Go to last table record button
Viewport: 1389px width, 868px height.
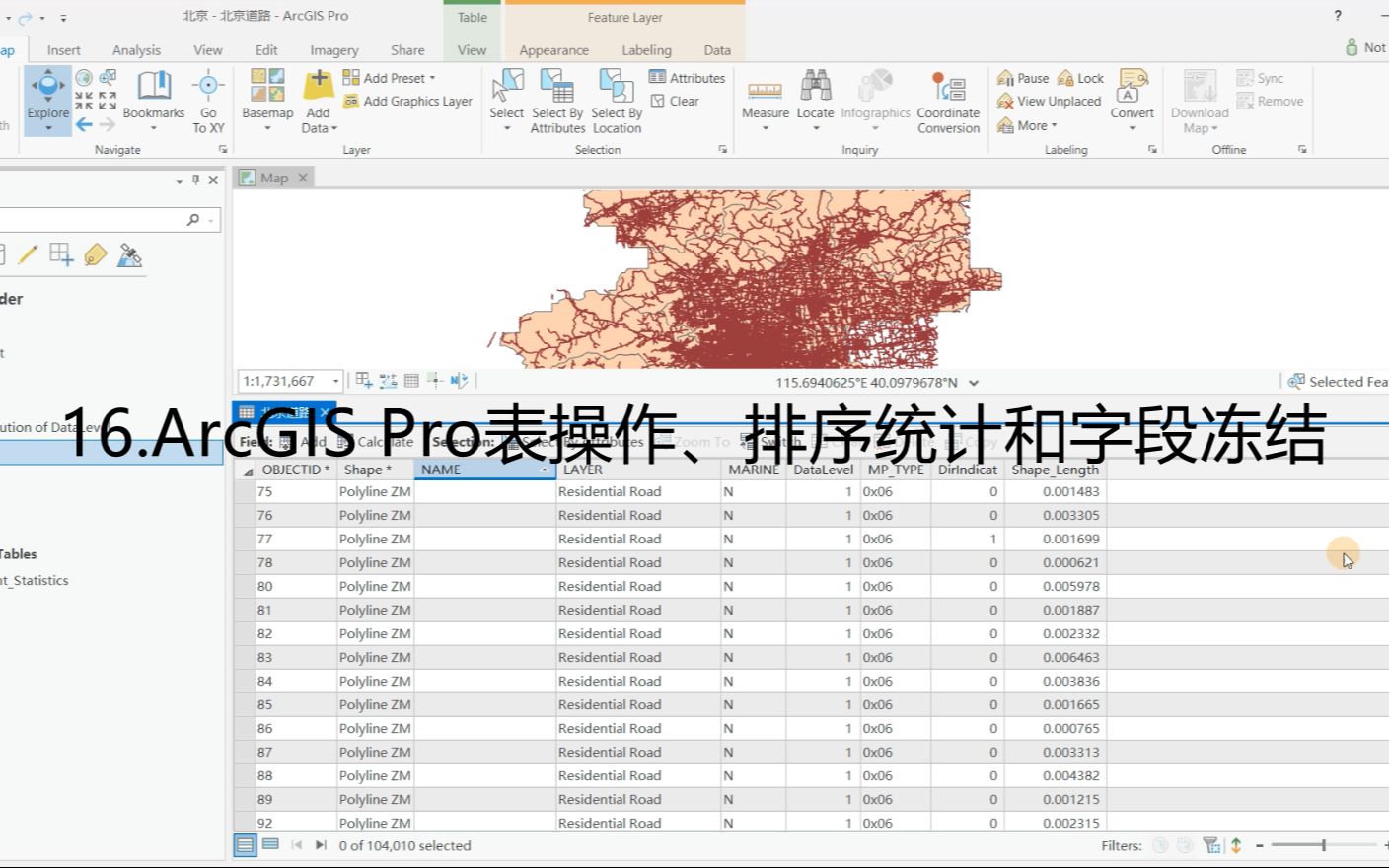tap(321, 845)
